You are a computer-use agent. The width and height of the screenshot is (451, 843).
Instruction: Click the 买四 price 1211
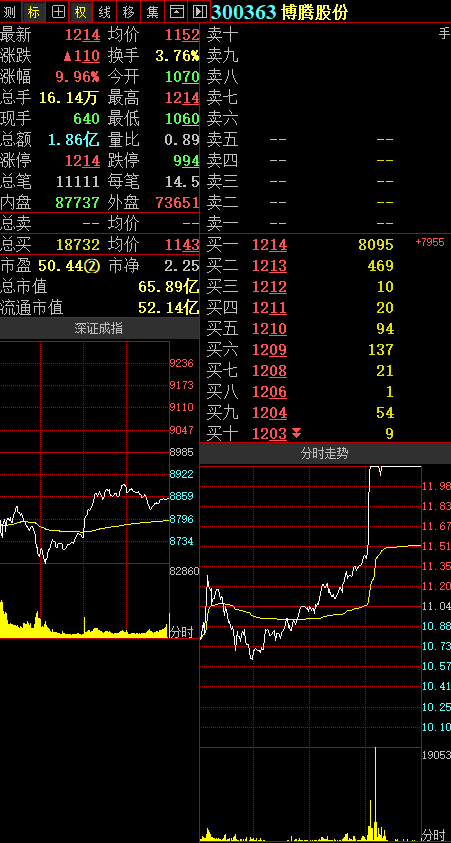269,308
